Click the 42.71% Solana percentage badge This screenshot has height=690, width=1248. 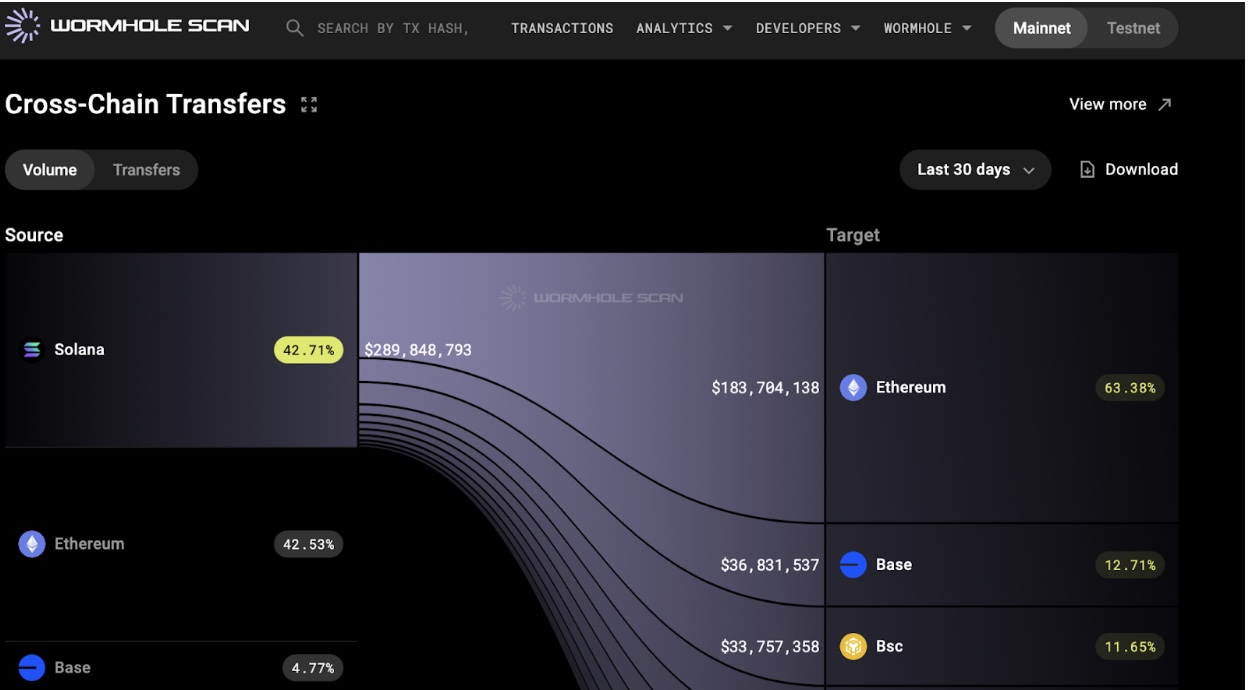(309, 350)
